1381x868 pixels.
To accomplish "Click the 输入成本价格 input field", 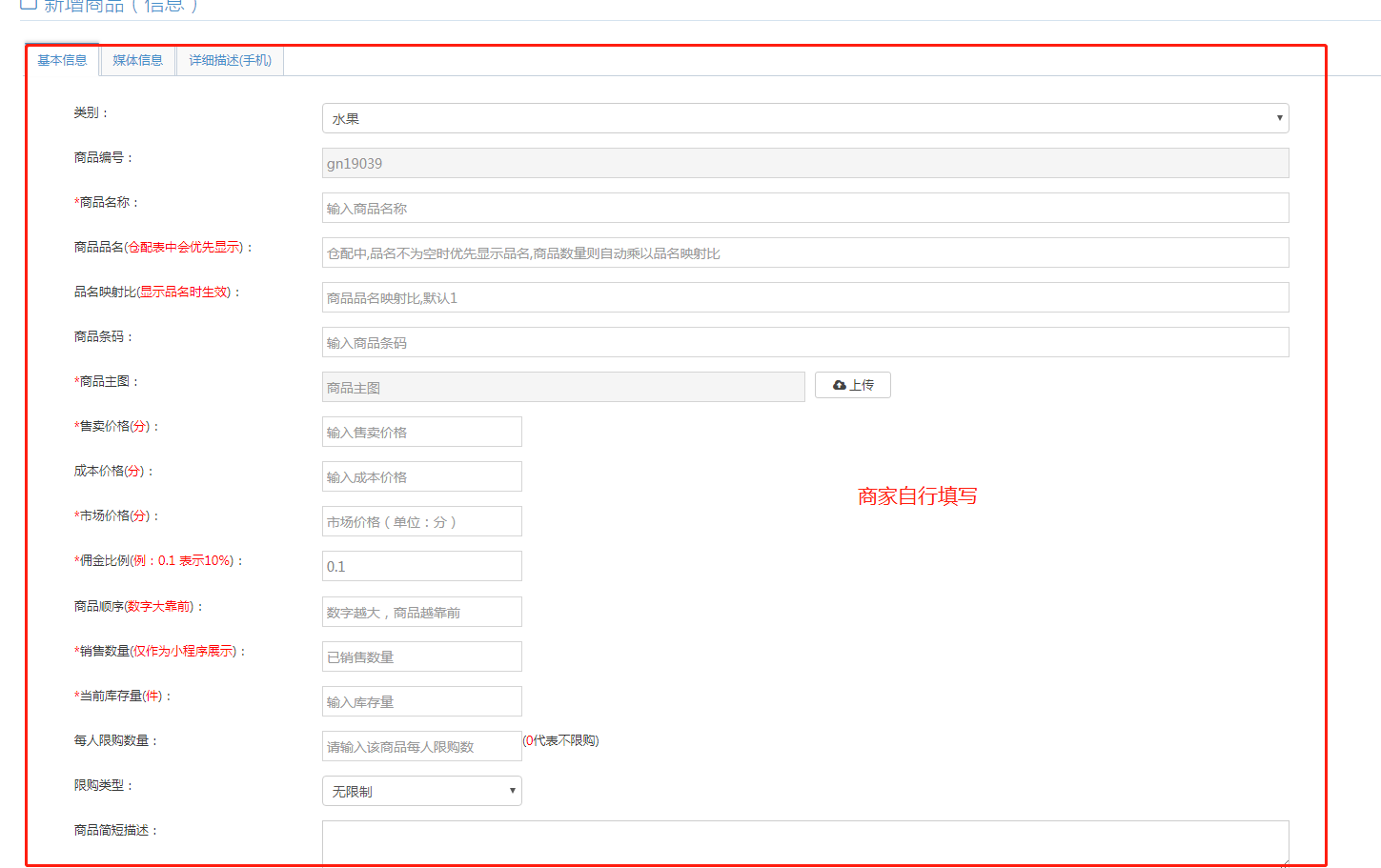I will [x=422, y=476].
